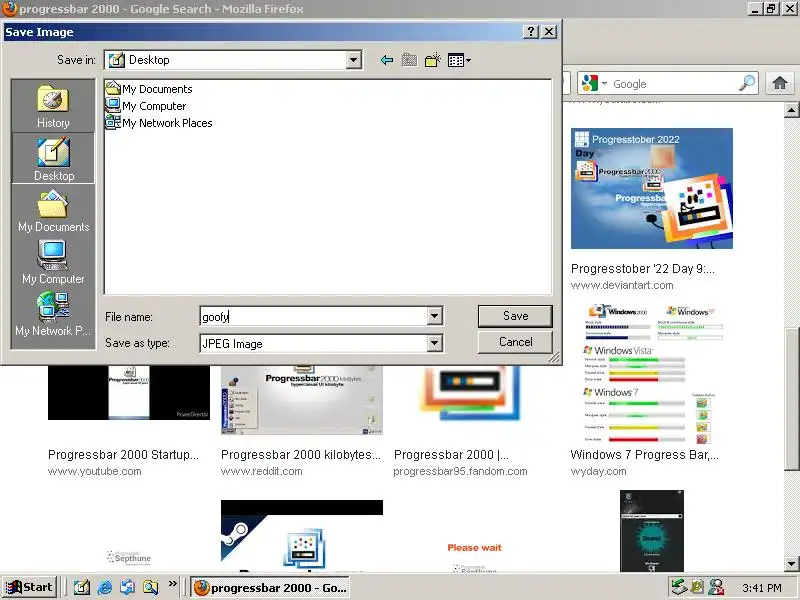This screenshot has height=600, width=800.
Task: Click the vertical scrollbar thumb
Action: (x=791, y=399)
